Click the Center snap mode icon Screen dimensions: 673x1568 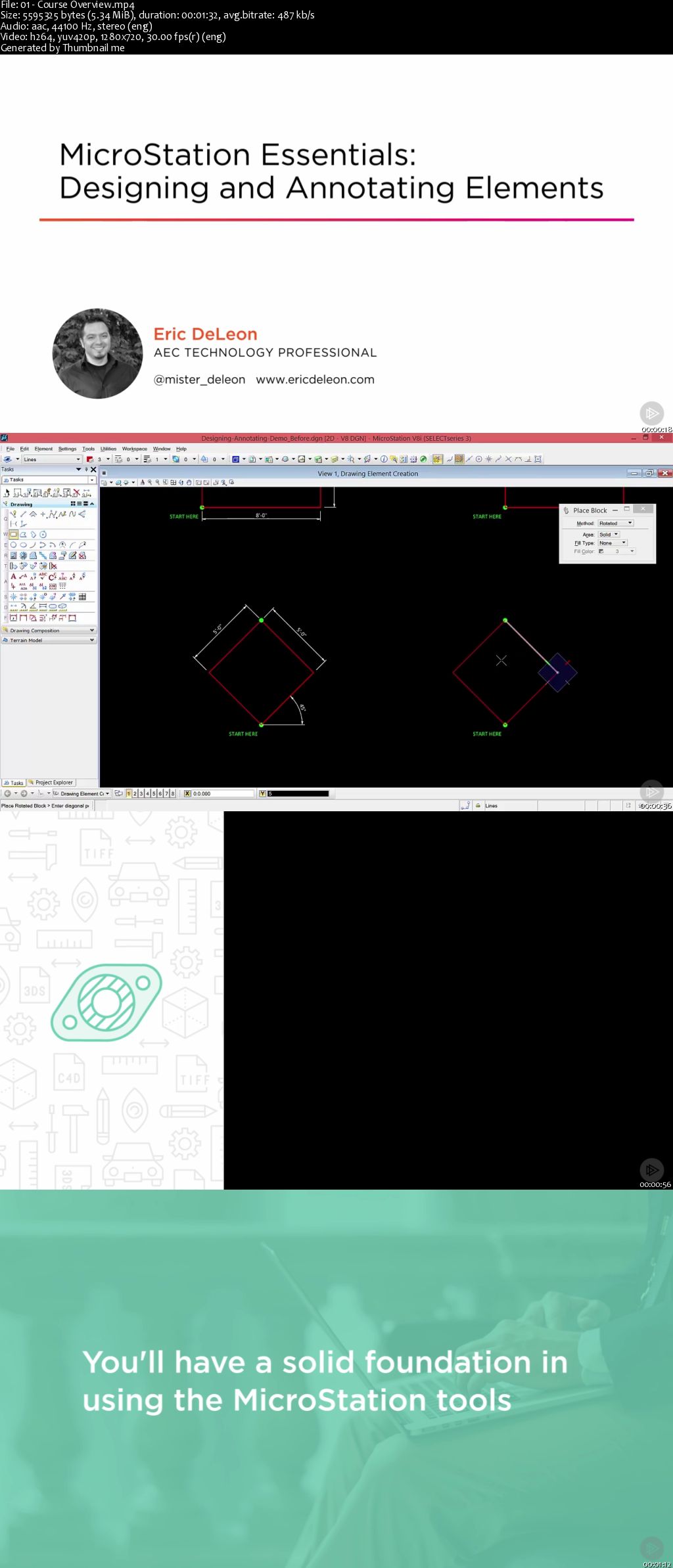pyautogui.click(x=478, y=459)
